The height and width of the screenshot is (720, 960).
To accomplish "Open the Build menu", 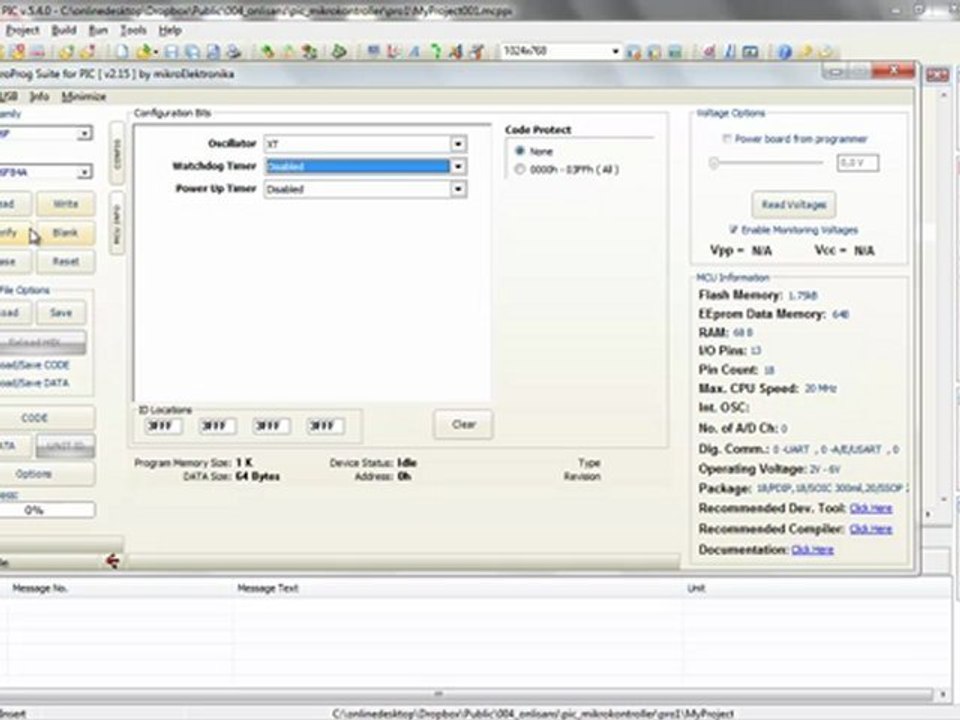I will 64,30.
